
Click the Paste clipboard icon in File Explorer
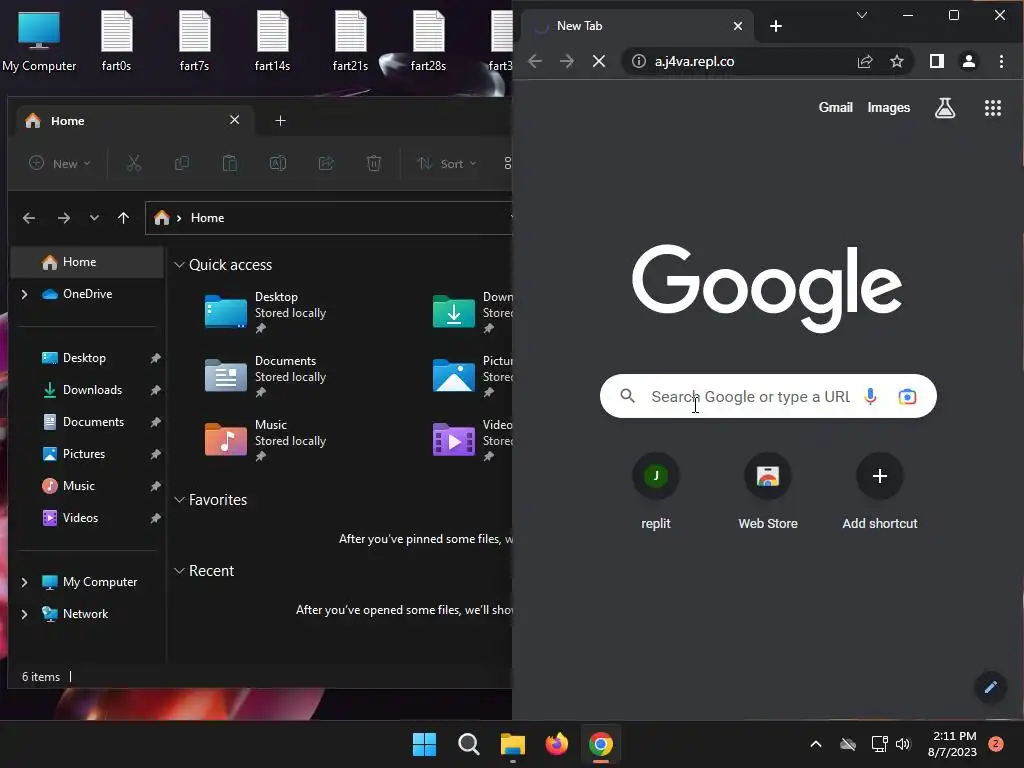(229, 163)
